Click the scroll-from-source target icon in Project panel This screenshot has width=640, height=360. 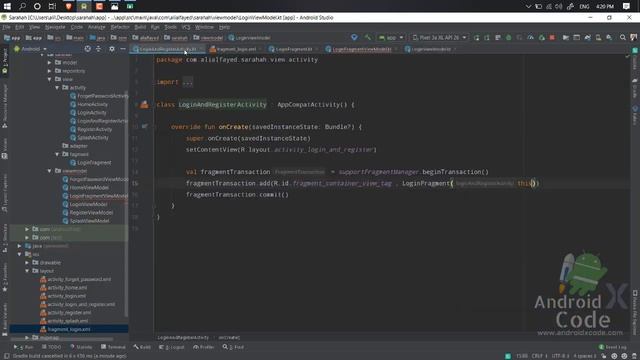click(x=87, y=49)
